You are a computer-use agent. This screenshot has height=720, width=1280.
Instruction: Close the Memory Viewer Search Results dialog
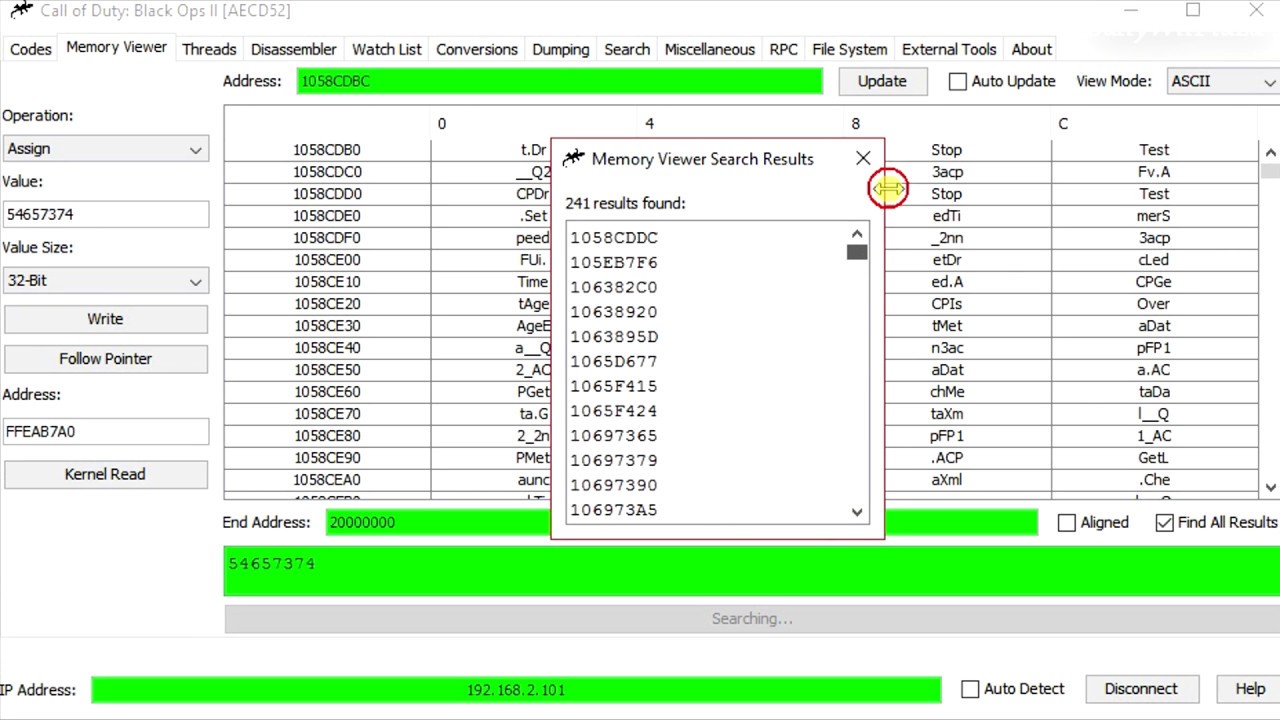pos(863,158)
